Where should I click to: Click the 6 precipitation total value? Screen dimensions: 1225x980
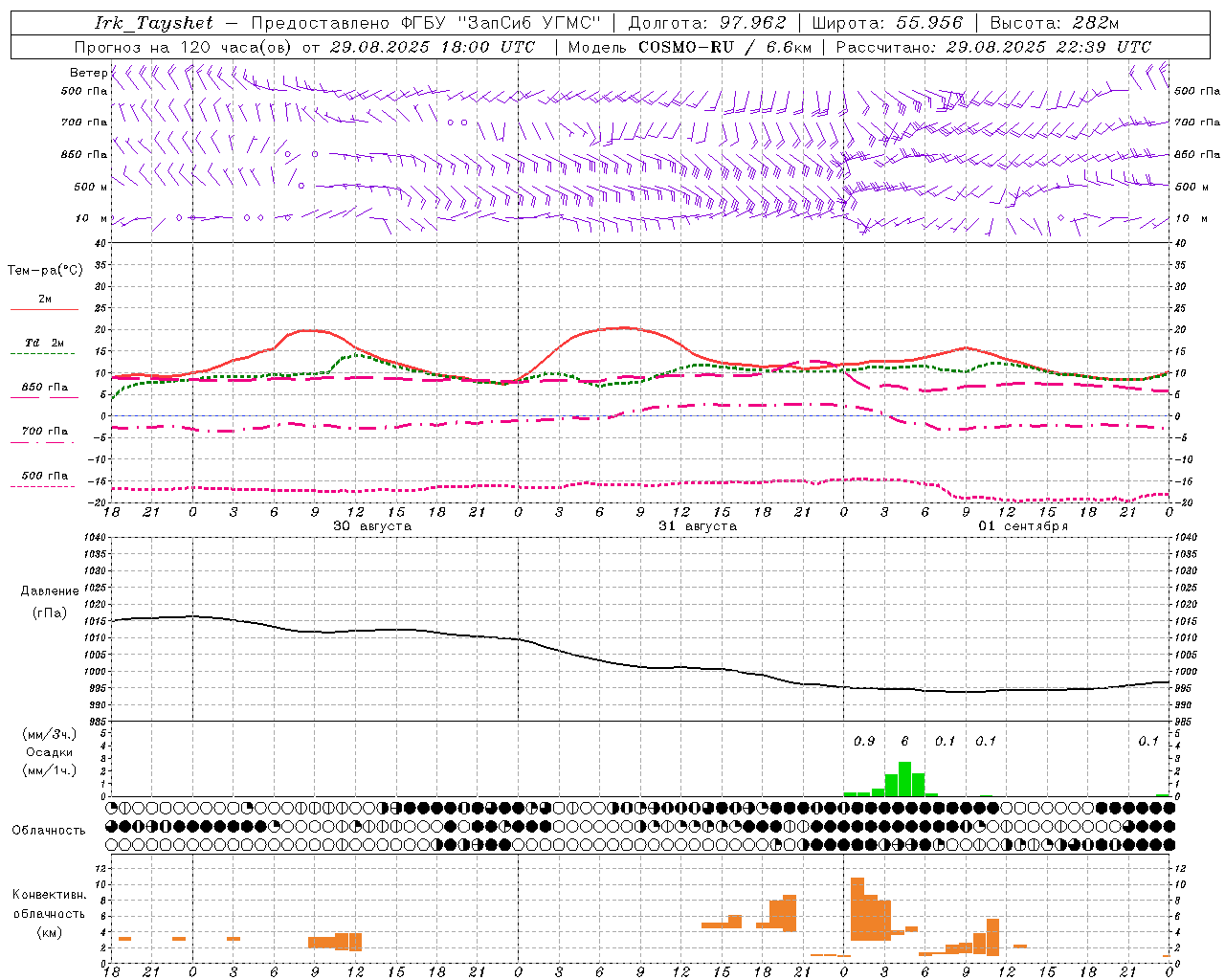(x=904, y=741)
